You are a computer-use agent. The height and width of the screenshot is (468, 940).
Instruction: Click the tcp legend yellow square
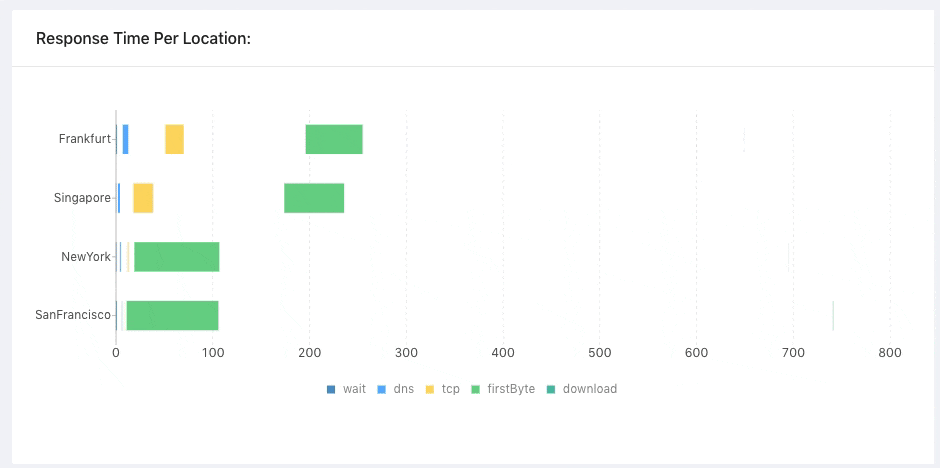(x=429, y=389)
